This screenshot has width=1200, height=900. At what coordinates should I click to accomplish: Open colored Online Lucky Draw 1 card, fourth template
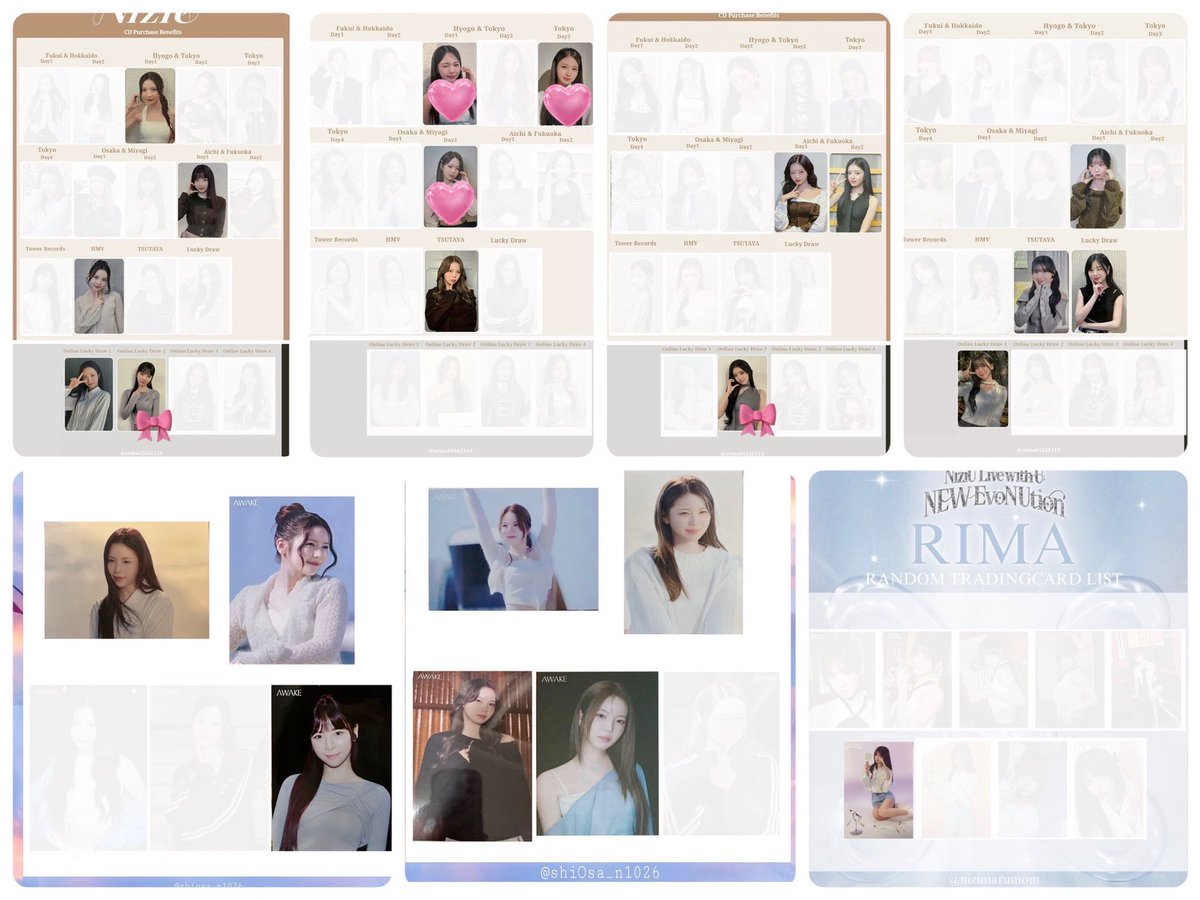coord(983,389)
